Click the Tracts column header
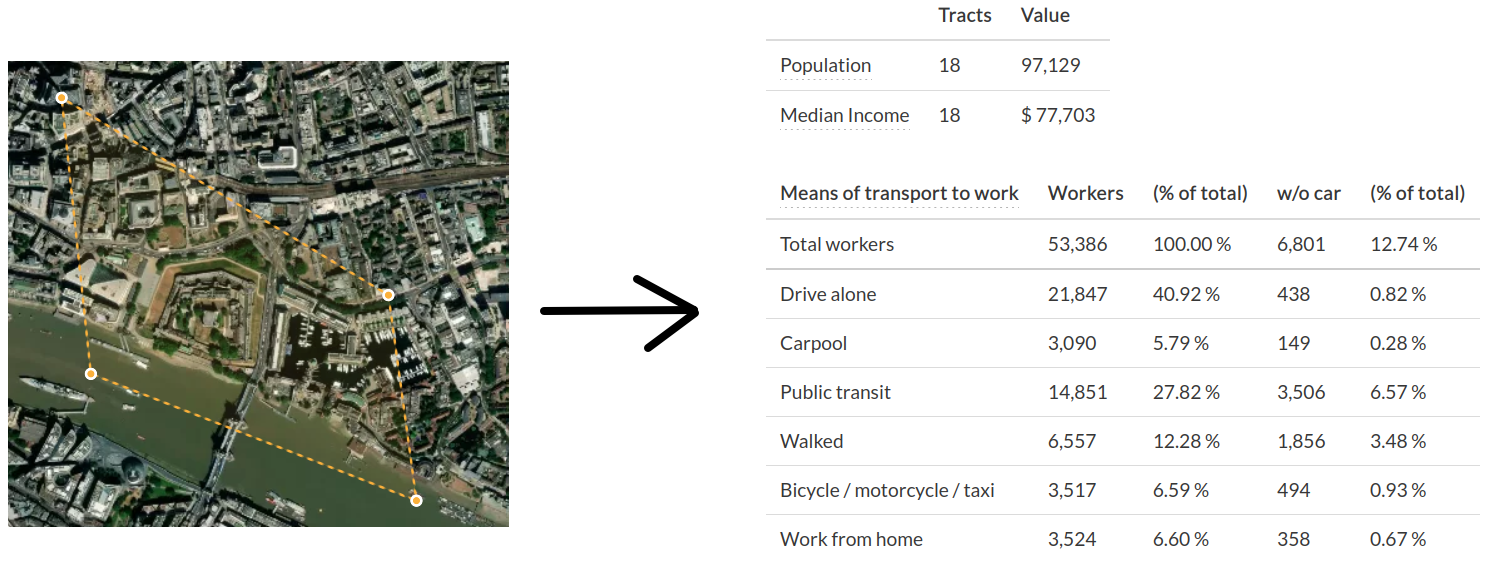This screenshot has height=583, width=1506. [x=964, y=15]
